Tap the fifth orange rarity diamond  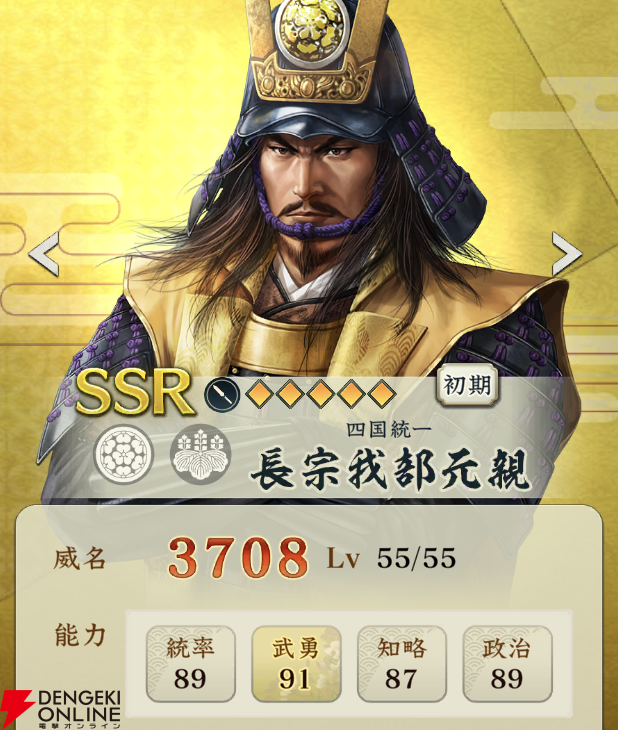pyautogui.click(x=381, y=394)
